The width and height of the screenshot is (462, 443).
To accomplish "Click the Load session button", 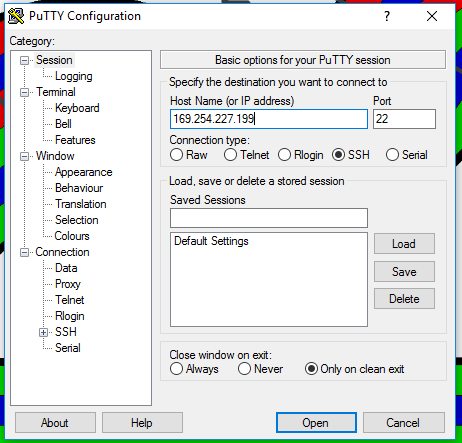I will click(x=404, y=244).
